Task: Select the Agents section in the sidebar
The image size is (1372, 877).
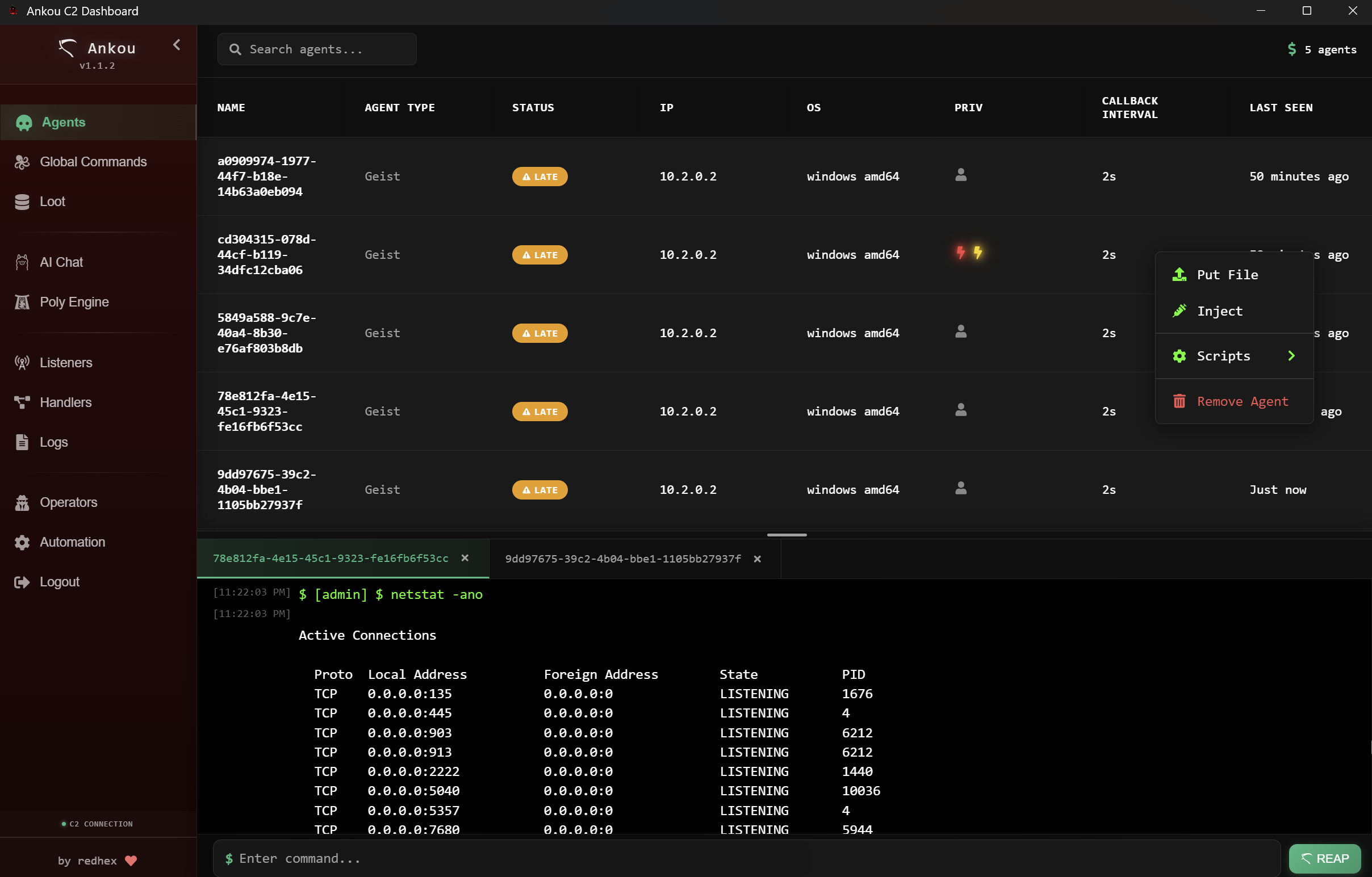Action: tap(62, 122)
